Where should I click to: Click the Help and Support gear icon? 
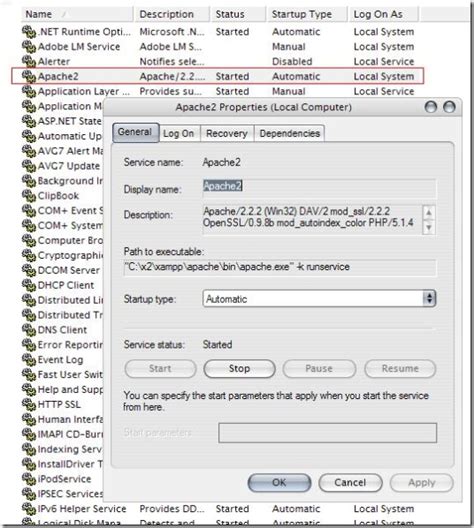tap(29, 390)
